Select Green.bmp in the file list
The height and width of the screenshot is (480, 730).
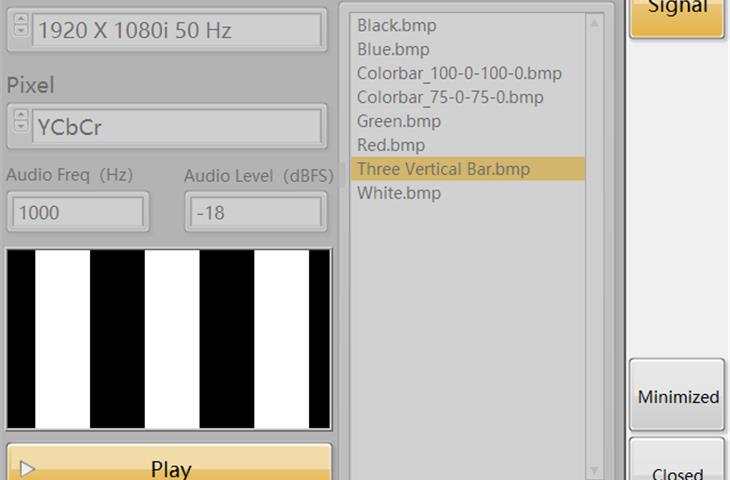click(x=468, y=121)
